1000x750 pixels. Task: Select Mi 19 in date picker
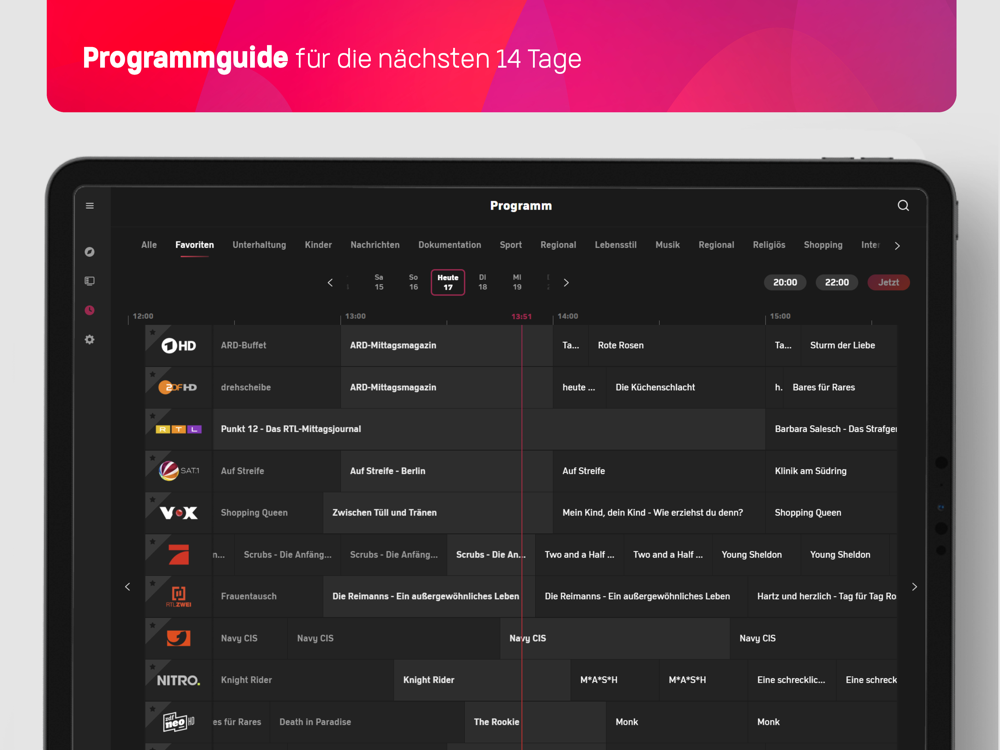click(517, 283)
